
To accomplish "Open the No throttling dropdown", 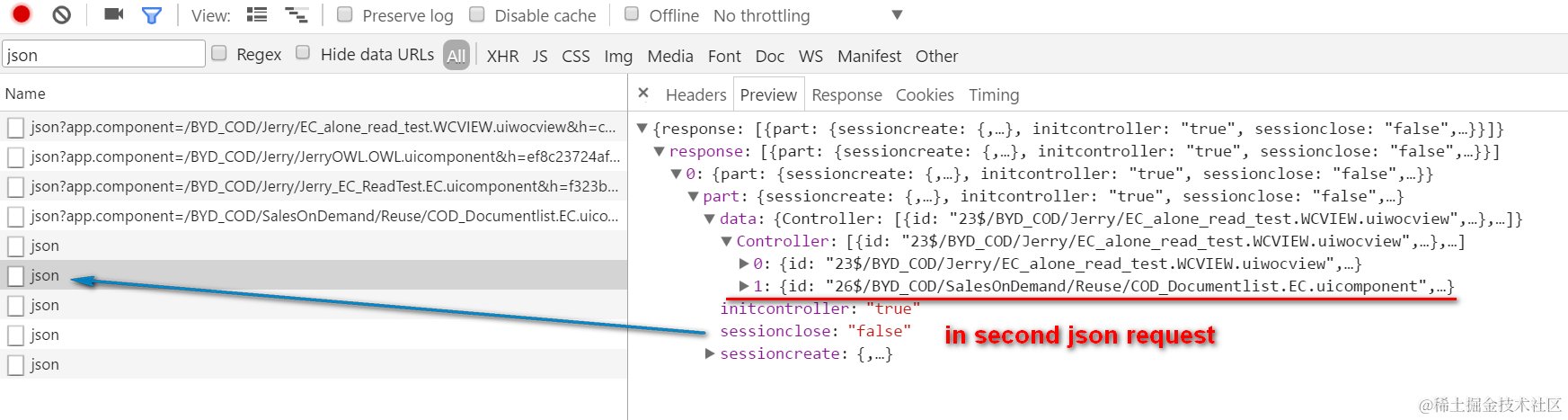I will tap(808, 15).
